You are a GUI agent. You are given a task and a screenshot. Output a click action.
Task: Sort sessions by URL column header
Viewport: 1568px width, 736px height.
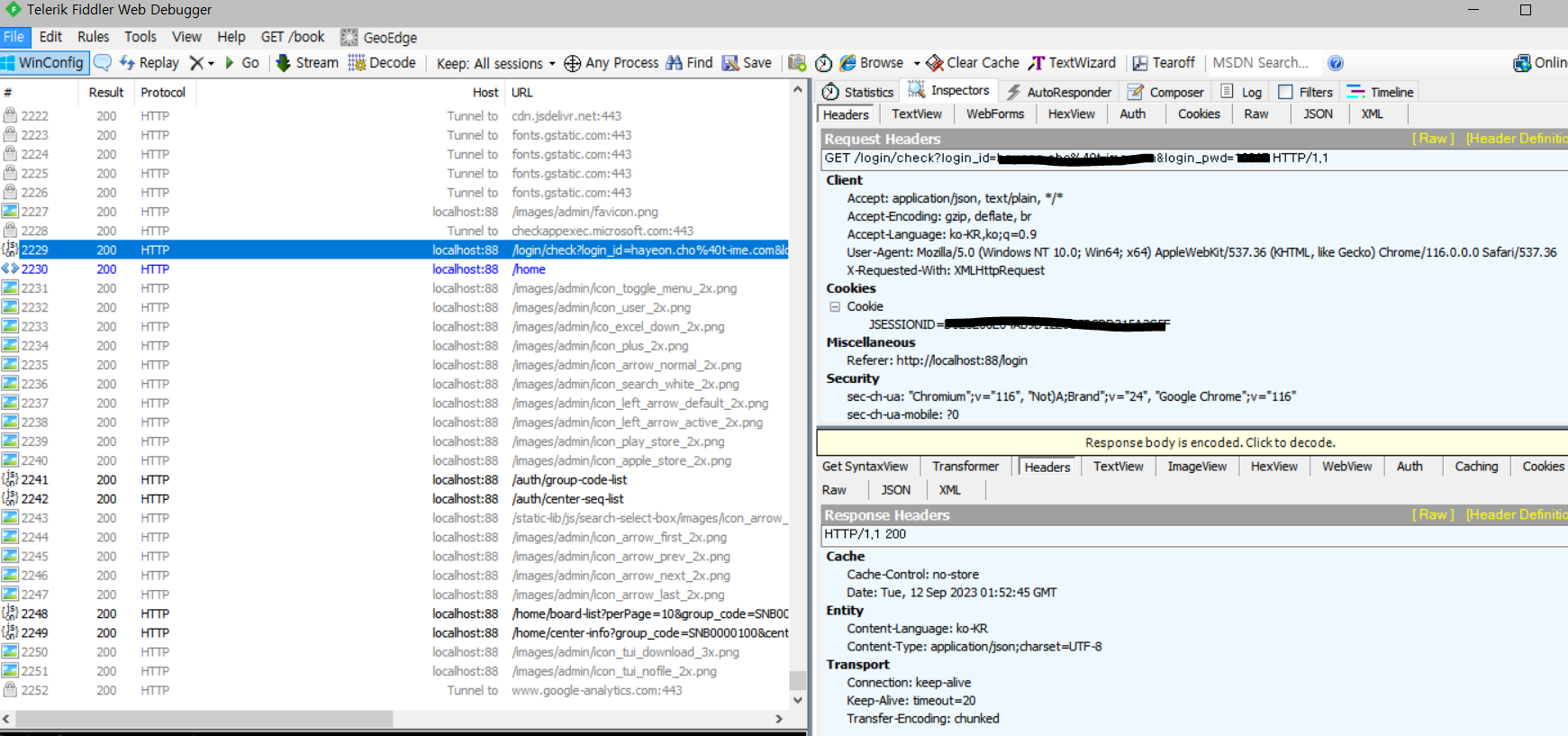point(646,93)
